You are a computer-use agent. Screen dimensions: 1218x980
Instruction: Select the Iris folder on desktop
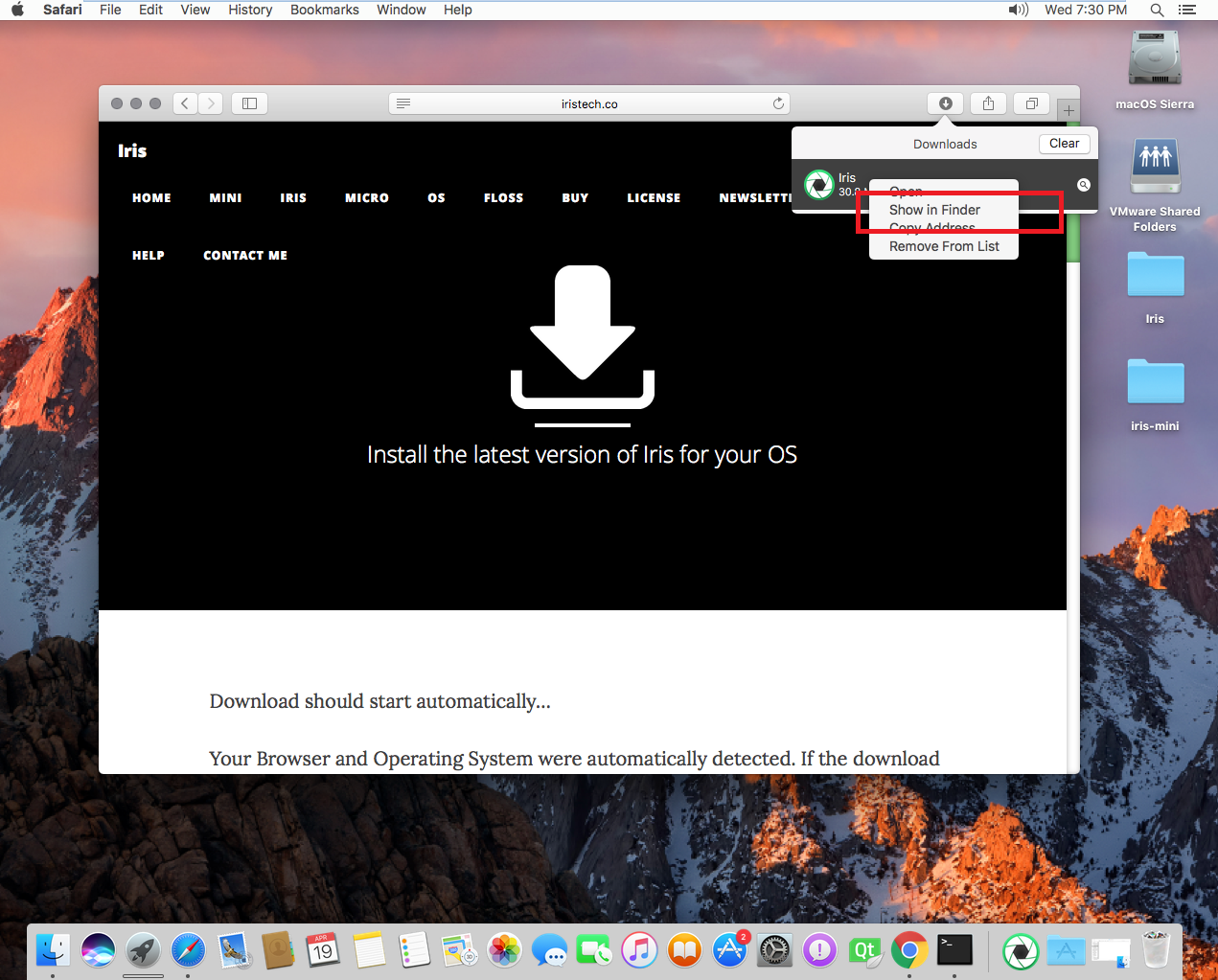1155,275
